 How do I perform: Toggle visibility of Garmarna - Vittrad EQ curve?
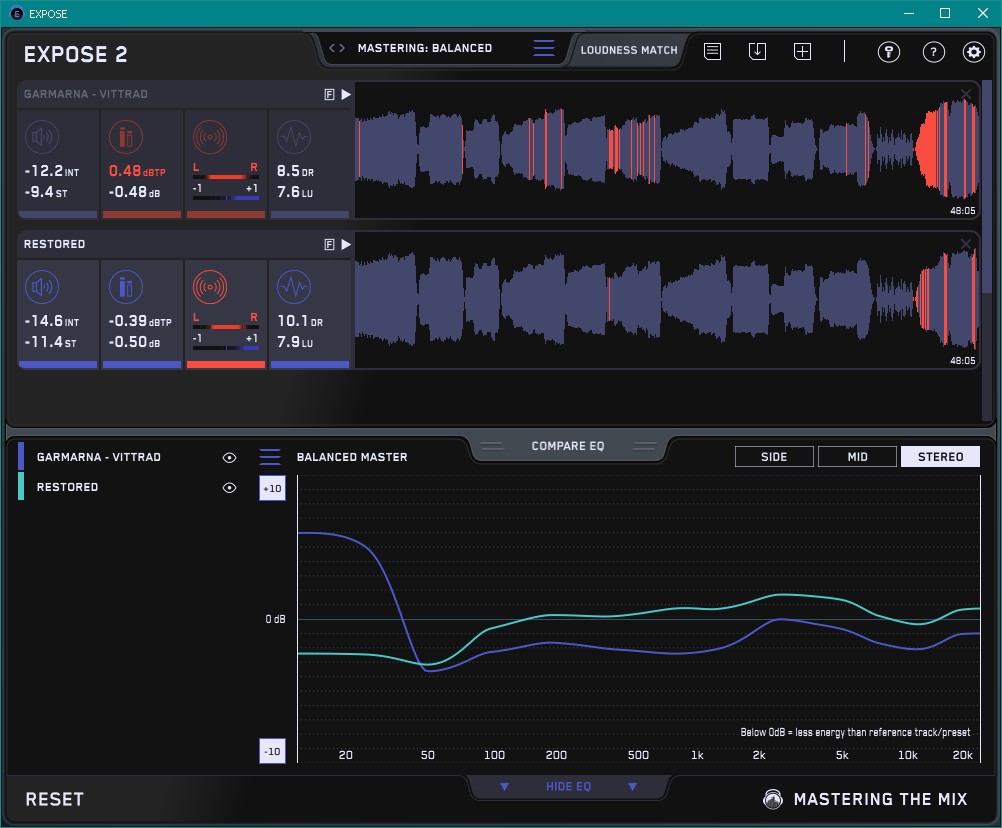(x=229, y=457)
